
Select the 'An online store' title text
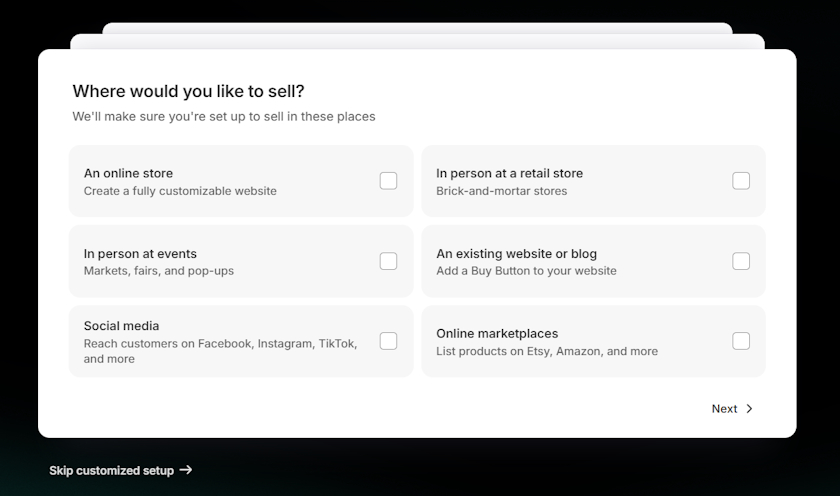pos(128,173)
